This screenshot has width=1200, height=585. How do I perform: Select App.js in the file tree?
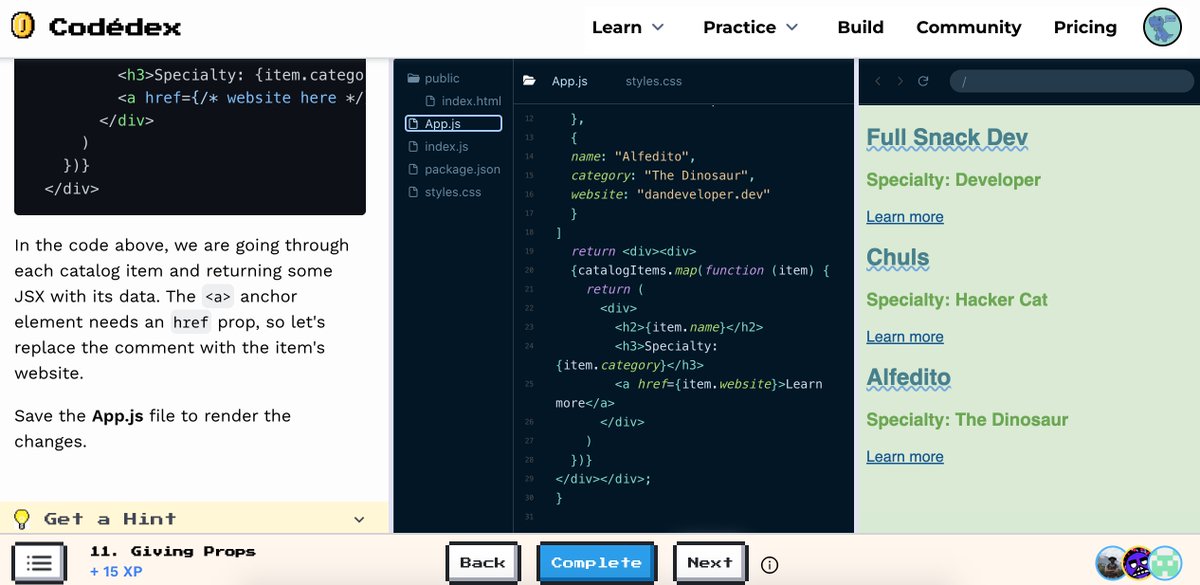[x=453, y=124]
